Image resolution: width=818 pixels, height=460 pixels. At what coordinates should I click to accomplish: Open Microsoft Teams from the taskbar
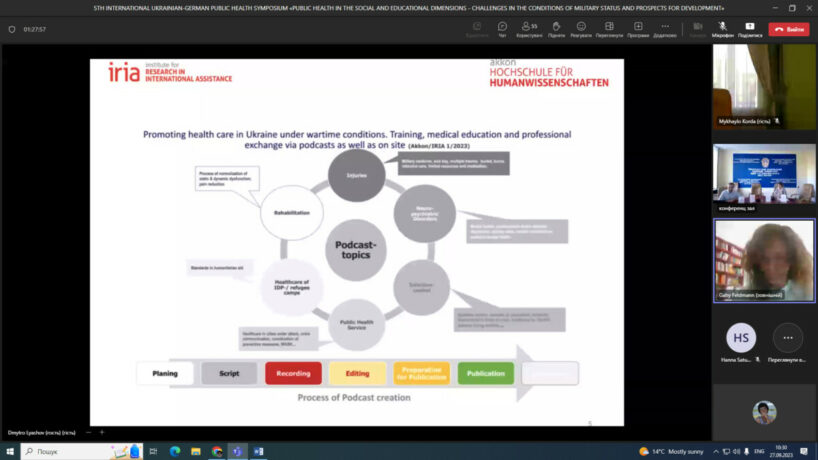click(237, 451)
